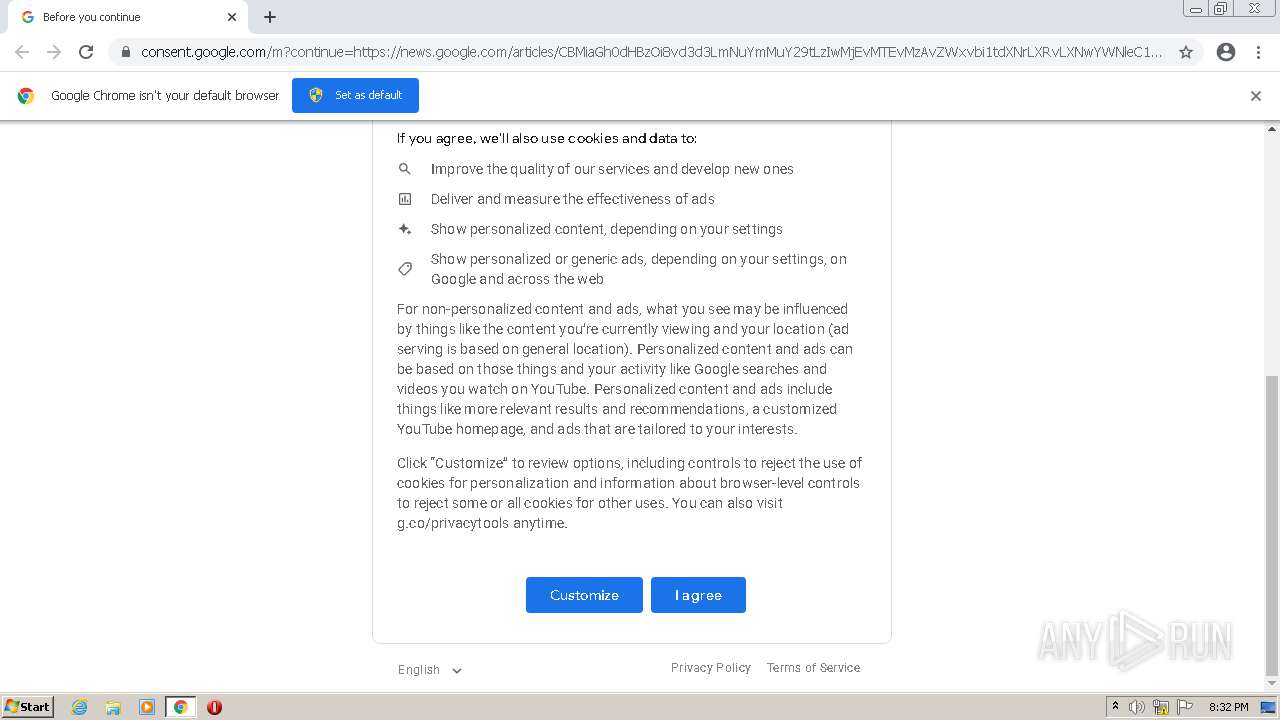Click the Action Center flag icon
Image resolution: width=1280 pixels, height=720 pixels.
click(1185, 707)
